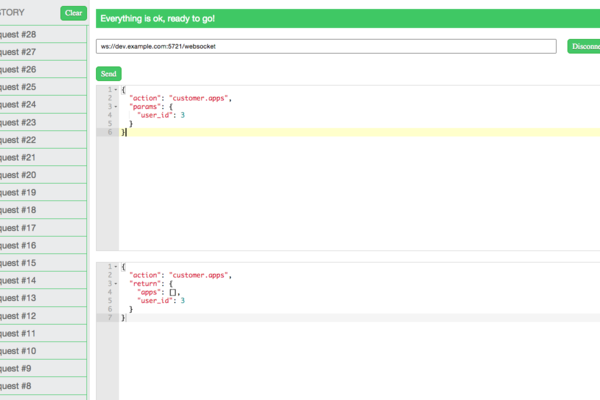Open history Request #24
The image size is (600, 400).
43,105
